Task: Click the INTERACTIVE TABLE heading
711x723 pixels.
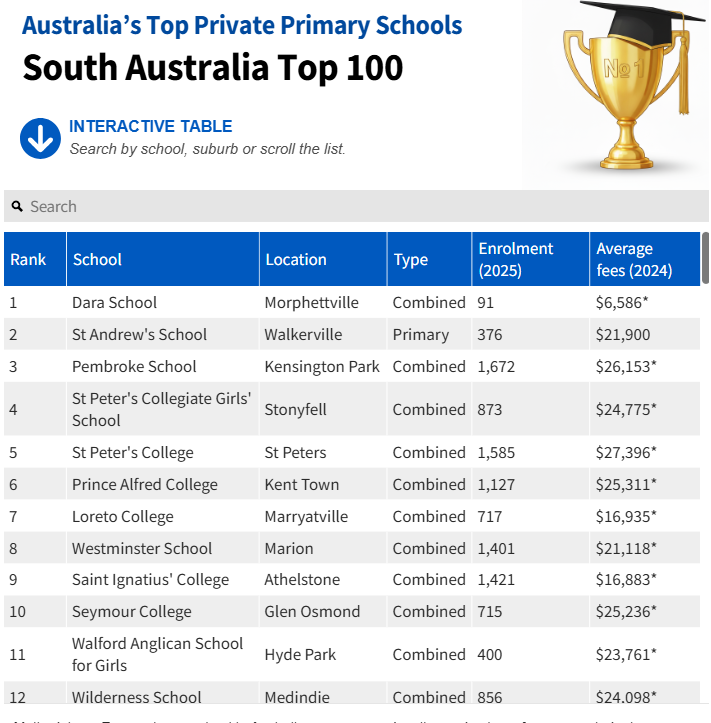Action: (x=150, y=126)
